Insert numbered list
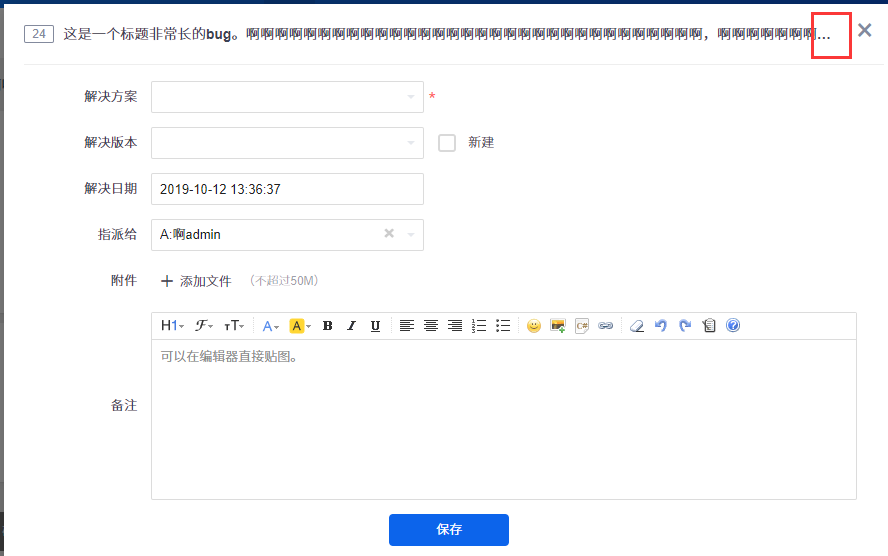 (x=479, y=326)
